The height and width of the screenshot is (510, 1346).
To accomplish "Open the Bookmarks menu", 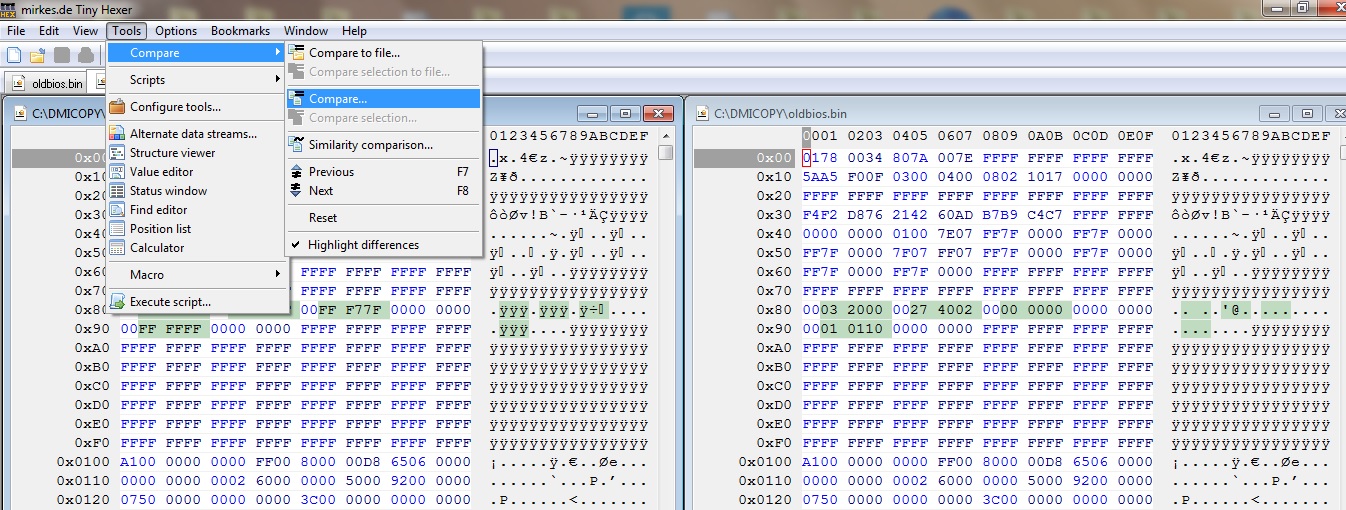I will point(240,31).
